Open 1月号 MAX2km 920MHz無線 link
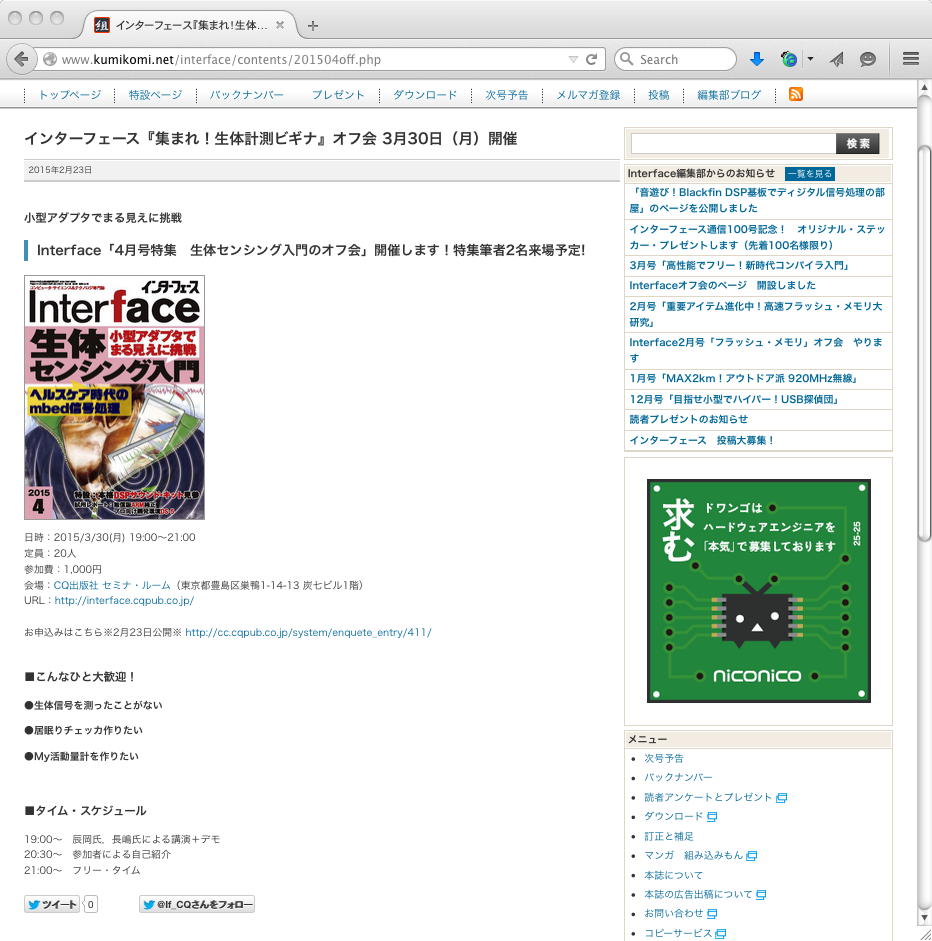Viewport: 932px width, 941px height. [x=744, y=378]
